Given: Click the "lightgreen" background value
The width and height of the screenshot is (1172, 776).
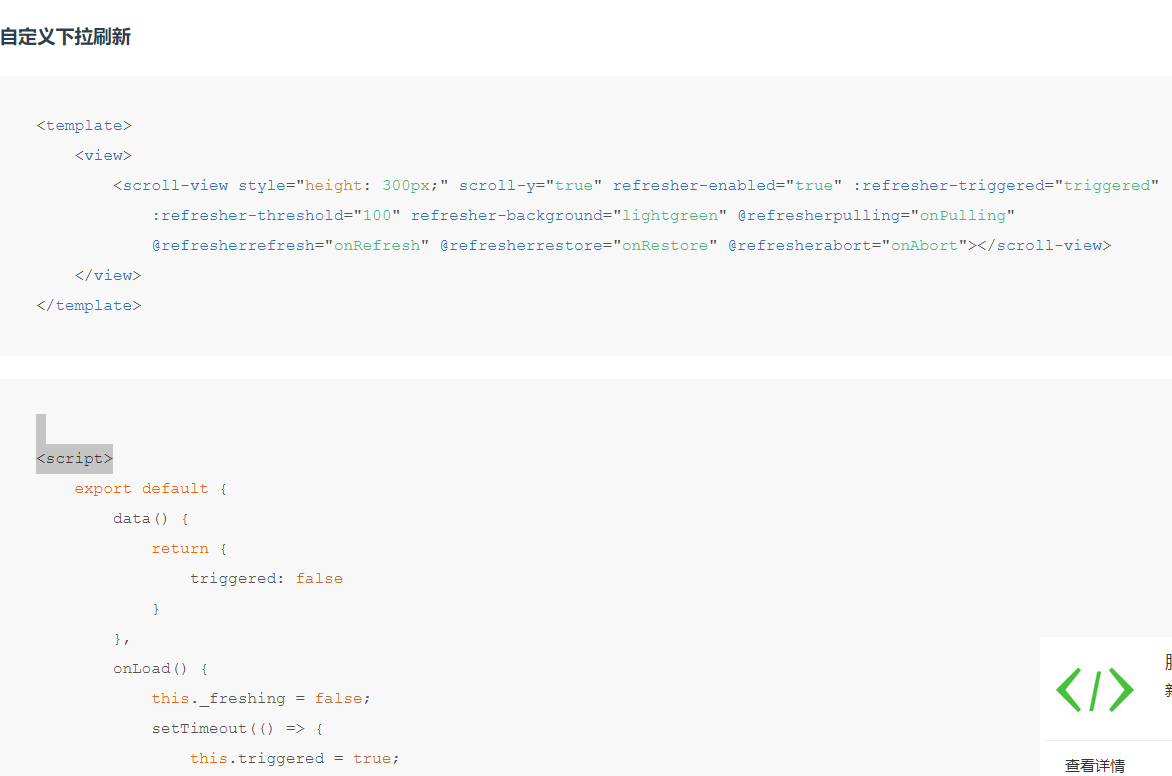Looking at the screenshot, I should click(x=670, y=216).
